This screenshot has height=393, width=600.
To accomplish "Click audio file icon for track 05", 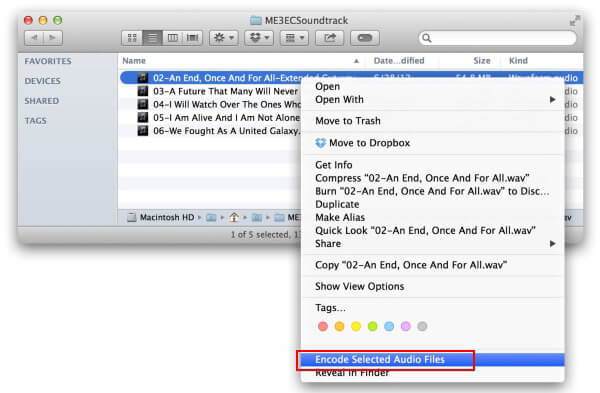I will tap(143, 117).
